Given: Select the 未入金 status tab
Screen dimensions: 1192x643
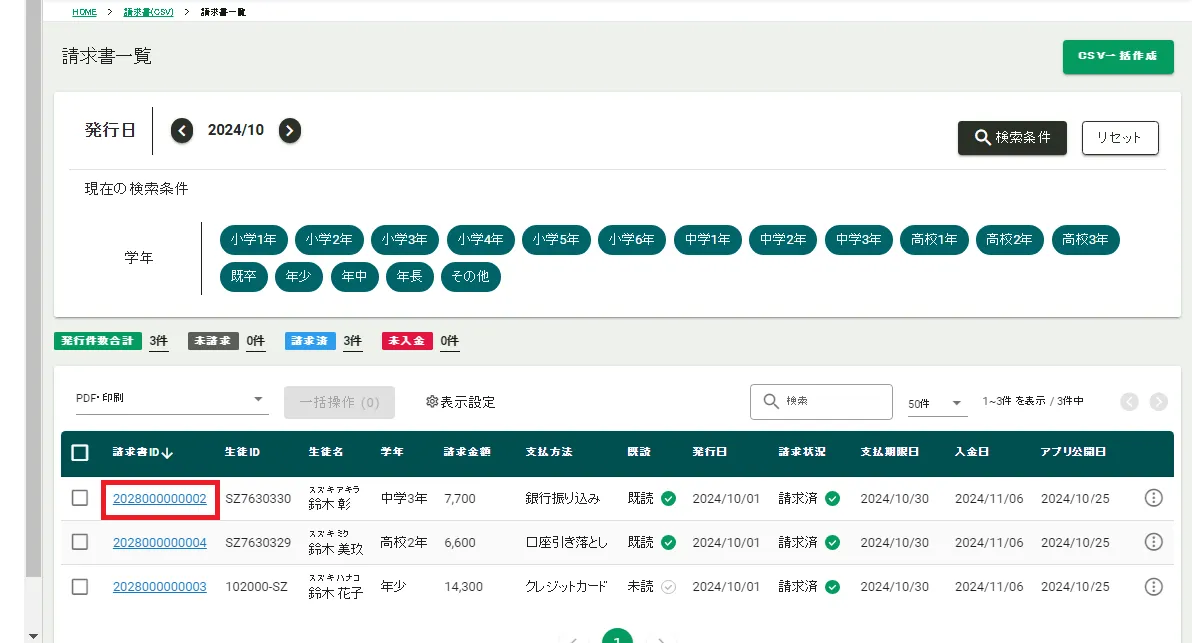Looking at the screenshot, I should click(407, 341).
